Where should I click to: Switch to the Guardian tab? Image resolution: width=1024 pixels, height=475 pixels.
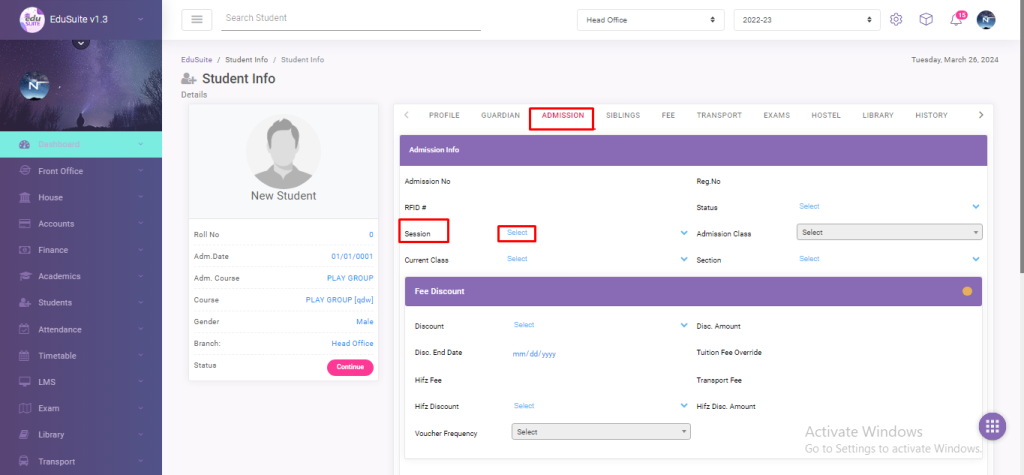500,116
